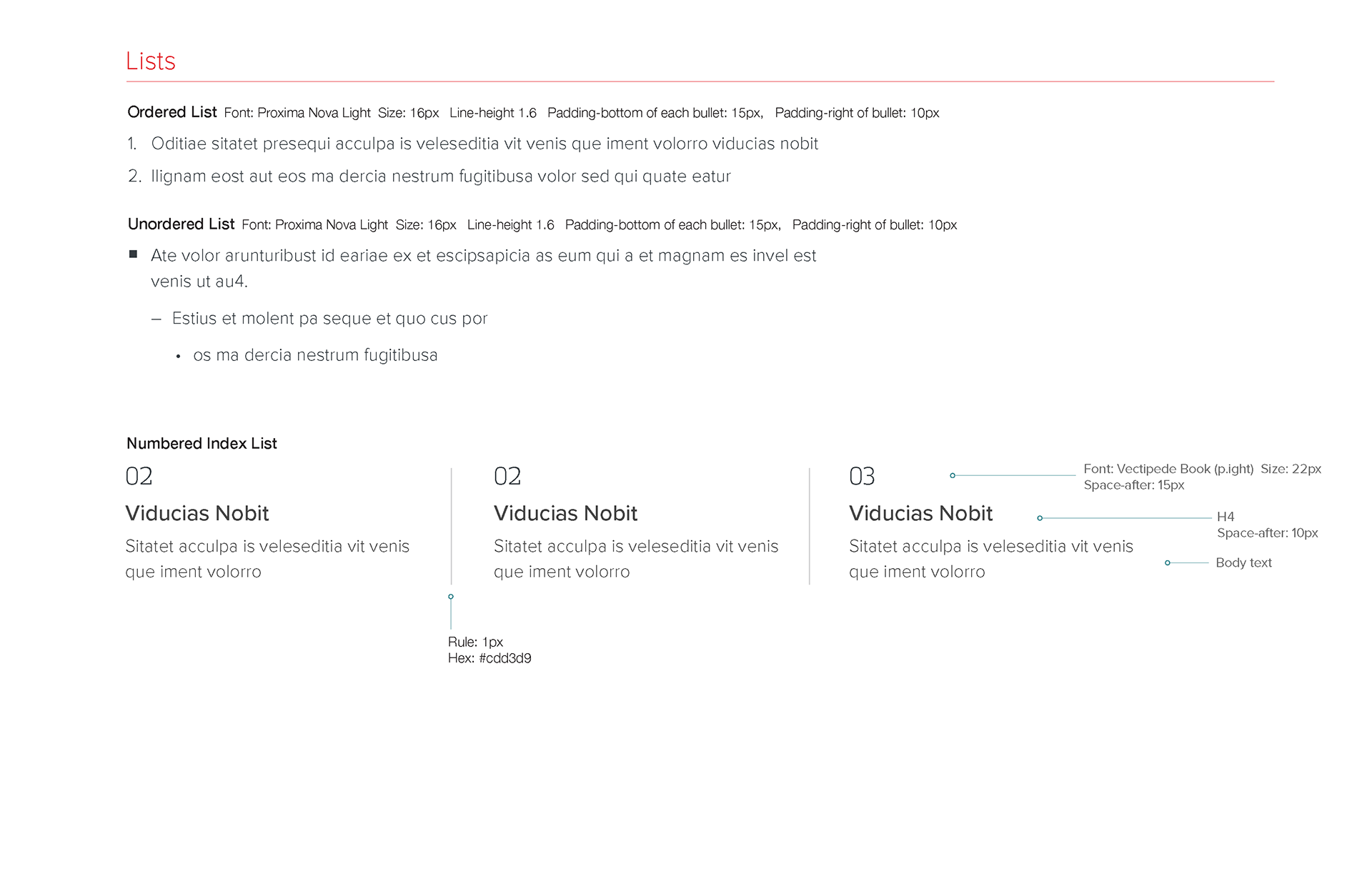This screenshot has width=1372, height=884.
Task: Click the Ordered List label
Action: pos(171,112)
